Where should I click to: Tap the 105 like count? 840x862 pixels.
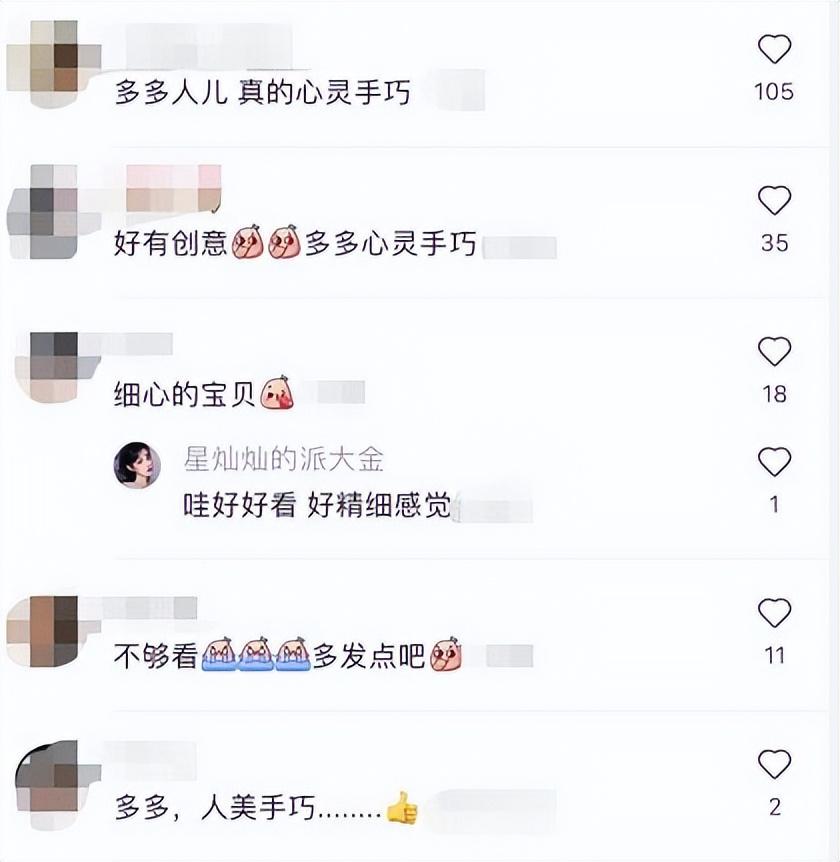click(x=774, y=92)
